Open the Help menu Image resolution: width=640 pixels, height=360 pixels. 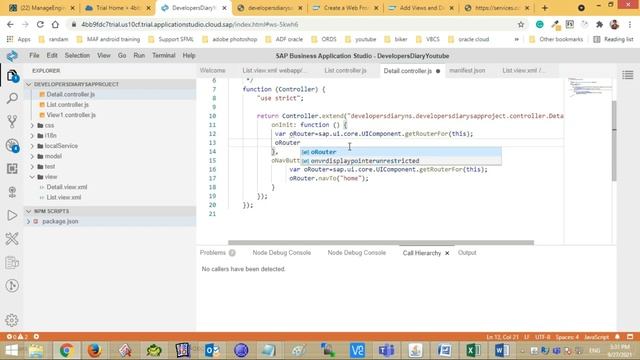coord(189,56)
